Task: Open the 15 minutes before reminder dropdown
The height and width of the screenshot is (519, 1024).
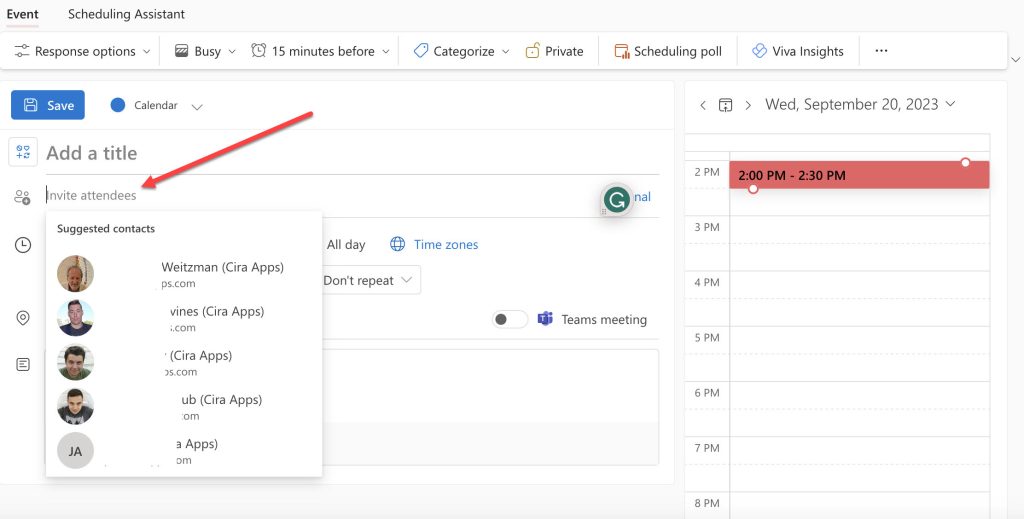Action: pyautogui.click(x=319, y=51)
